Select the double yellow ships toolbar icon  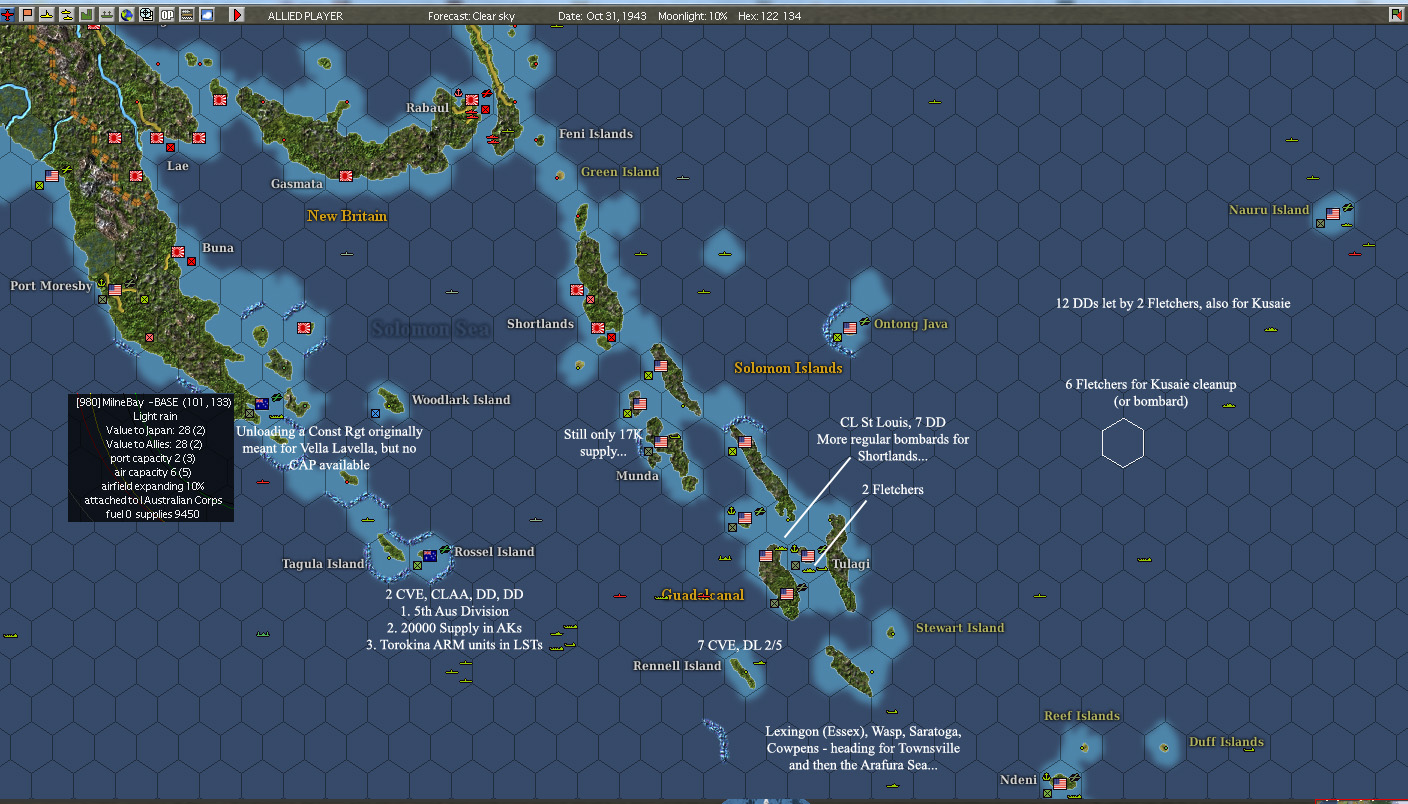point(67,15)
